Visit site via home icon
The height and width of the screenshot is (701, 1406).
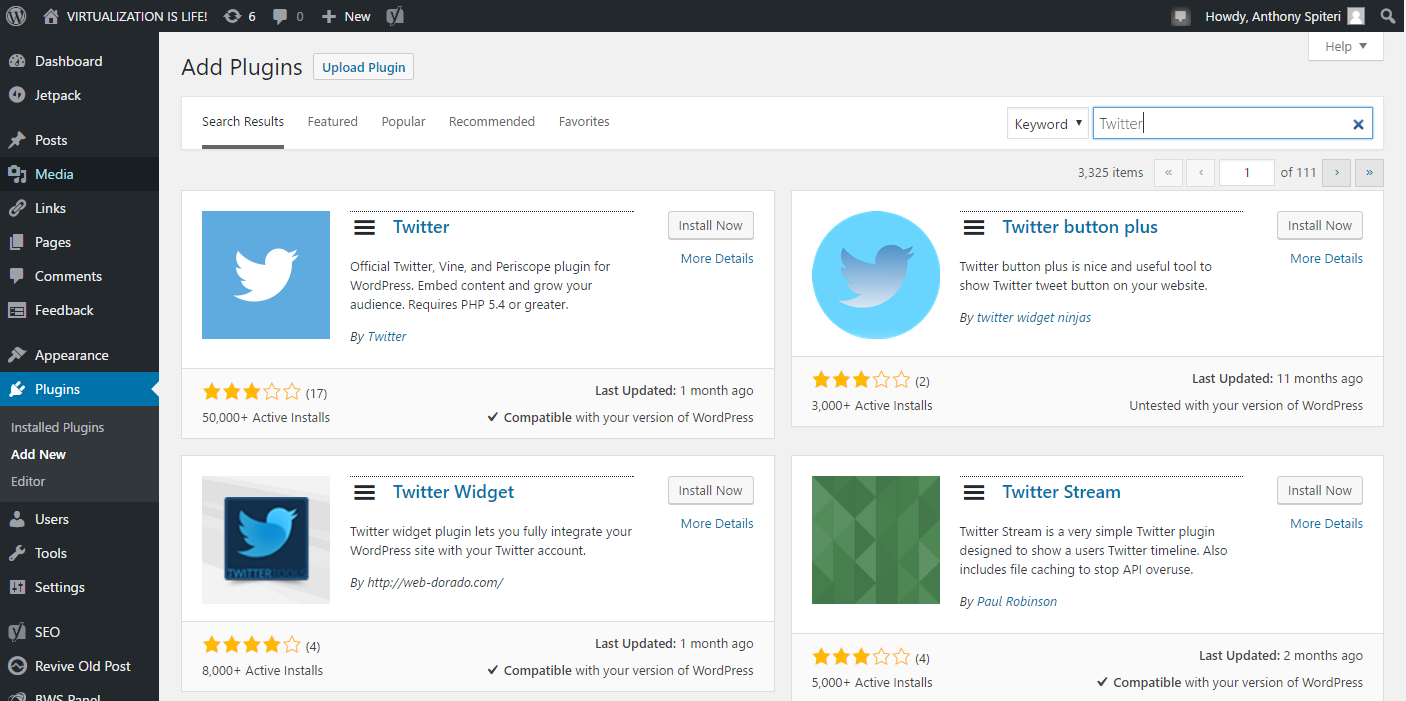tap(51, 16)
